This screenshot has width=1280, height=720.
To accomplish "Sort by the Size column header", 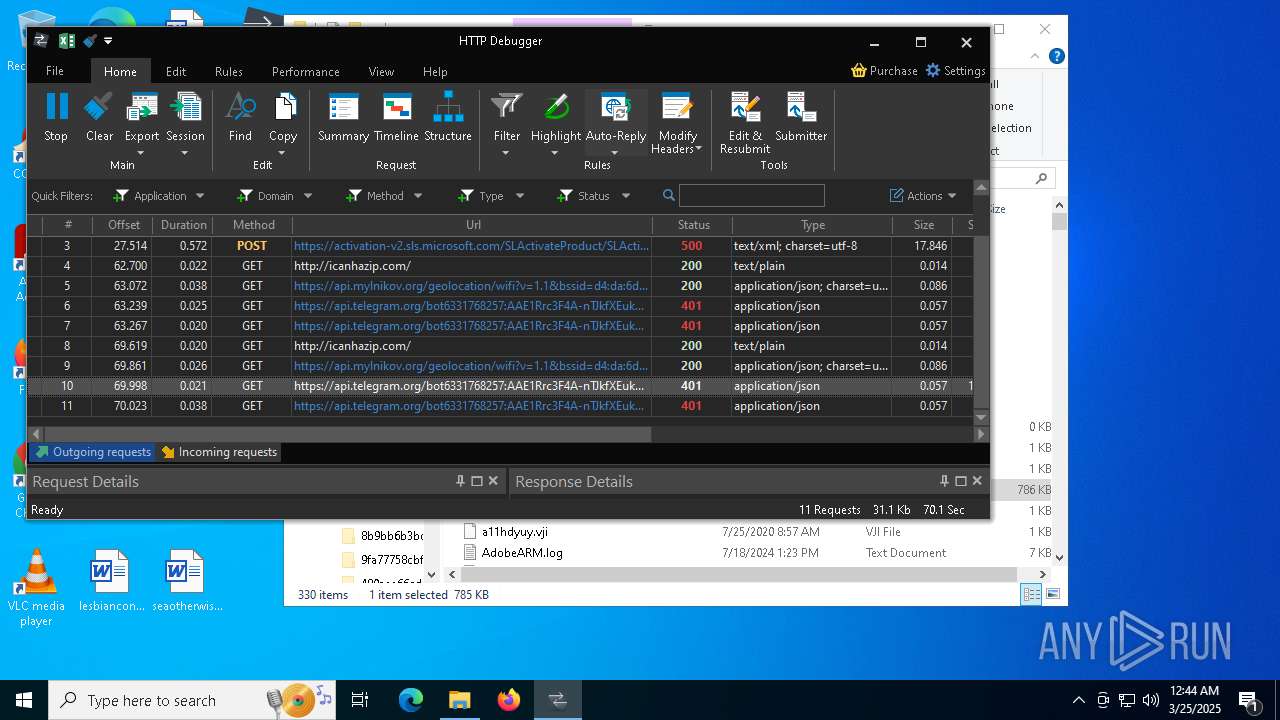I will tap(924, 225).
